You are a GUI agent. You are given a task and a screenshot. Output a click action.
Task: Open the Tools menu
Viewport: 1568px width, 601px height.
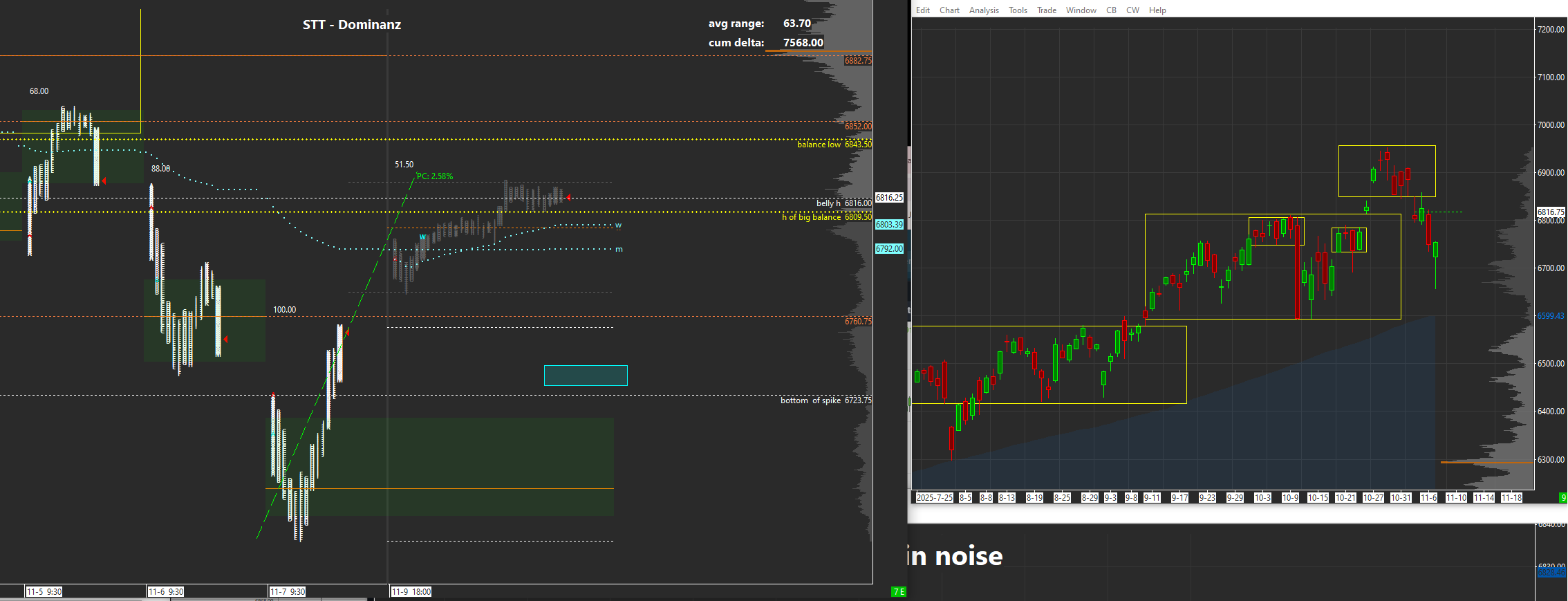pos(1018,10)
